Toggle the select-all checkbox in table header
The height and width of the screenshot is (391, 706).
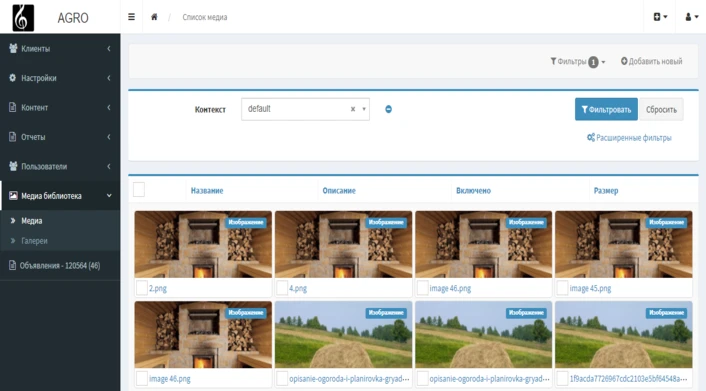click(x=139, y=190)
